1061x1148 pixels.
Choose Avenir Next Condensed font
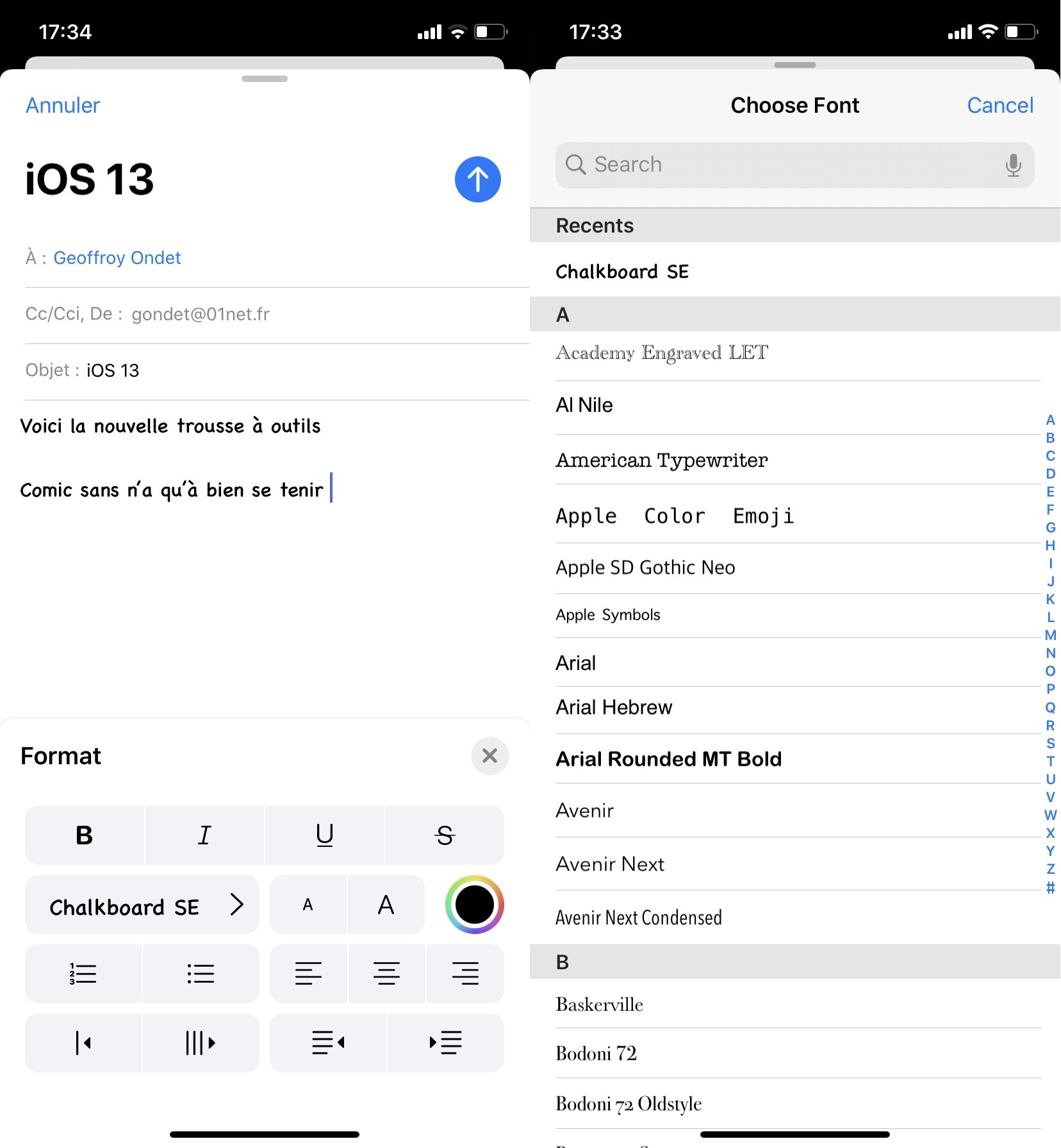[x=794, y=917]
